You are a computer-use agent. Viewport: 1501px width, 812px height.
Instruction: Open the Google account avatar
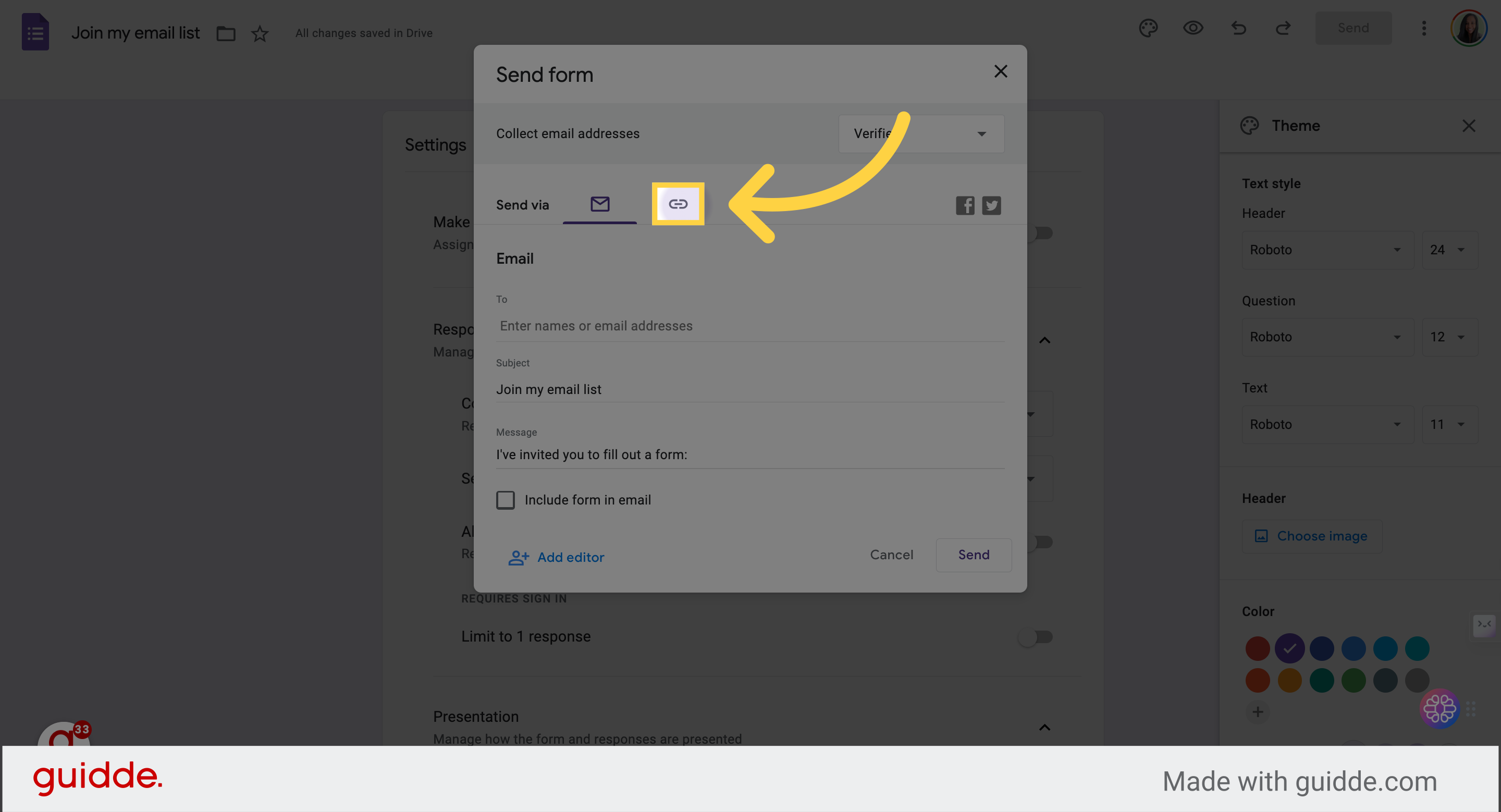point(1468,28)
